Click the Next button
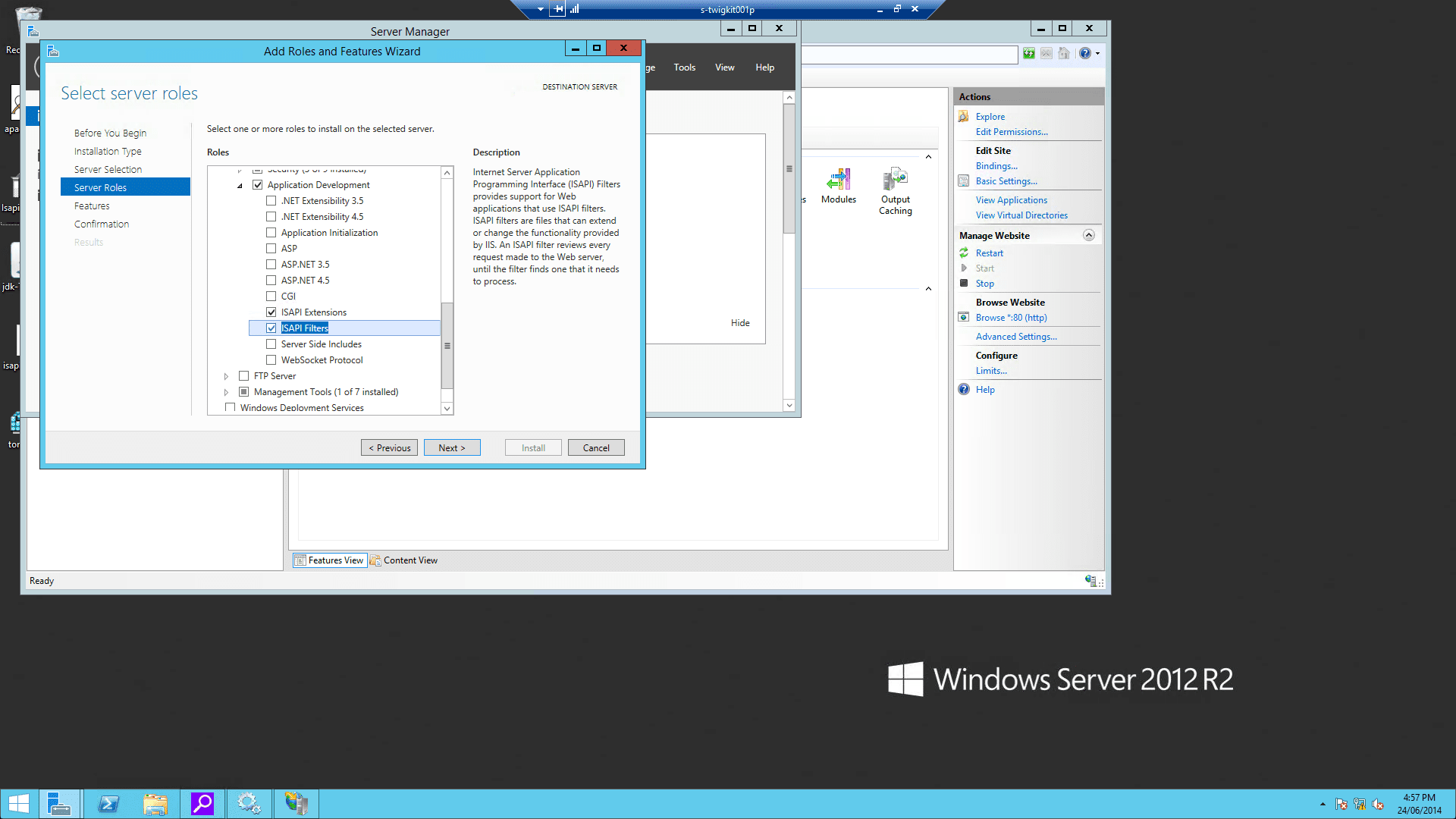Viewport: 1456px width, 819px height. [x=452, y=448]
